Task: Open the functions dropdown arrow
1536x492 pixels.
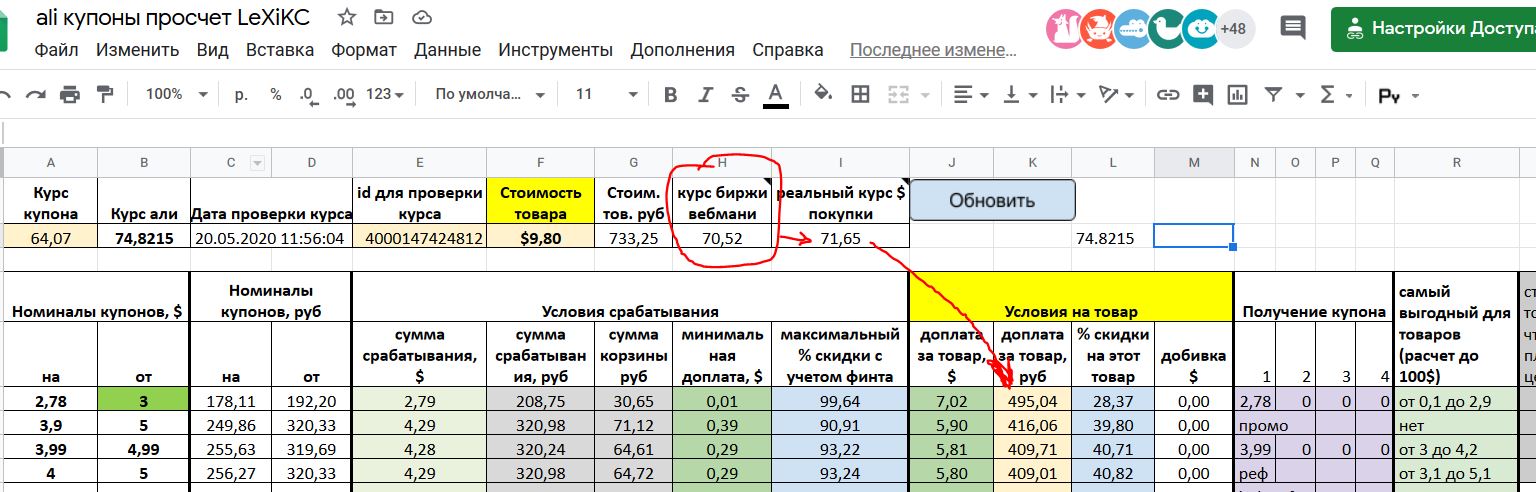Action: 1350,95
